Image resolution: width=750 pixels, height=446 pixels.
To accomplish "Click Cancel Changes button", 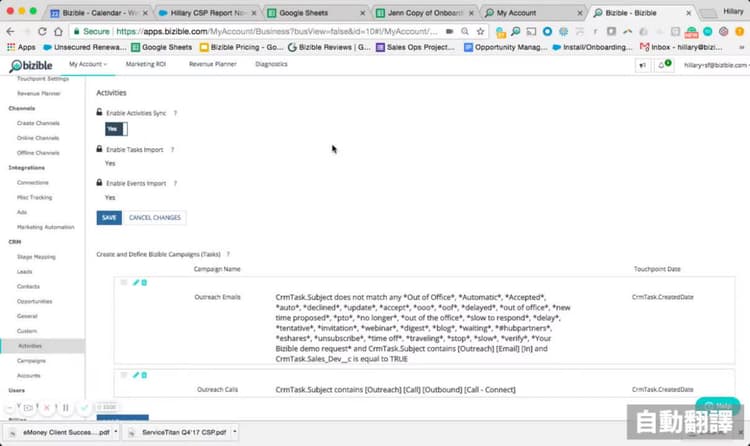I will click(155, 218).
